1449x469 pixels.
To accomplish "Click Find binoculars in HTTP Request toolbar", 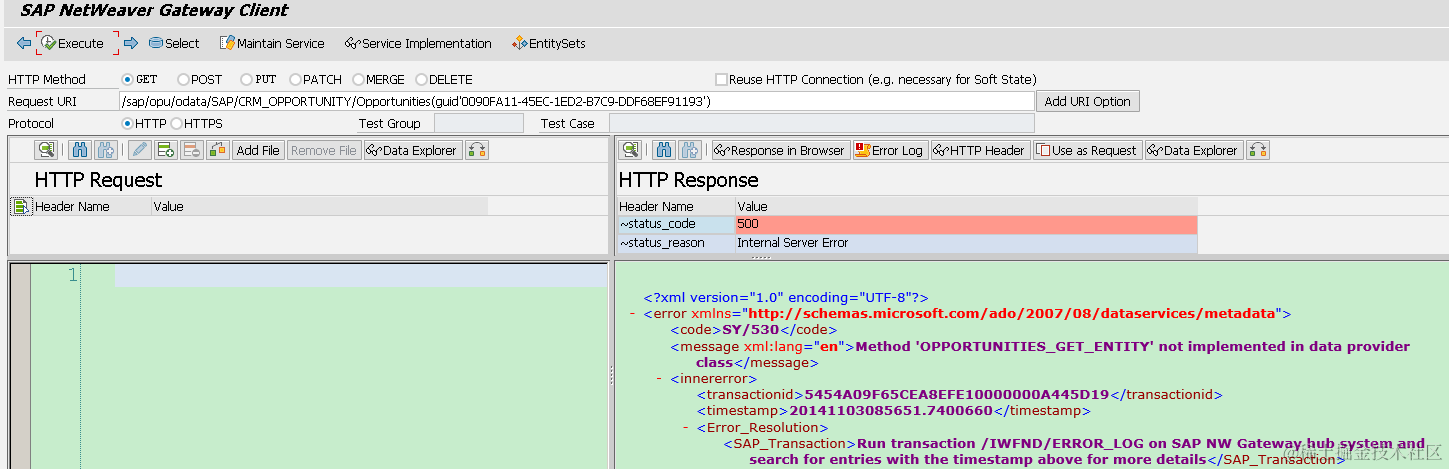I will (81, 150).
